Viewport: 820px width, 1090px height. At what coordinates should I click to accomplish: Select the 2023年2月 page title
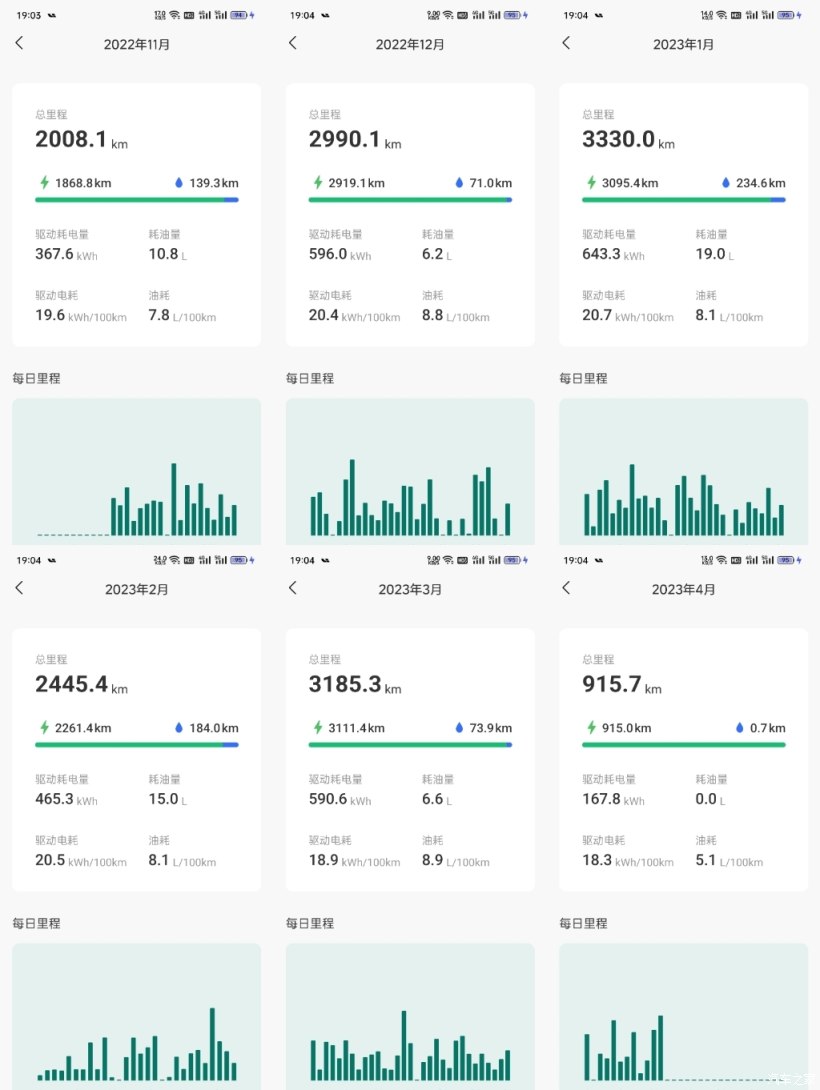(137, 589)
